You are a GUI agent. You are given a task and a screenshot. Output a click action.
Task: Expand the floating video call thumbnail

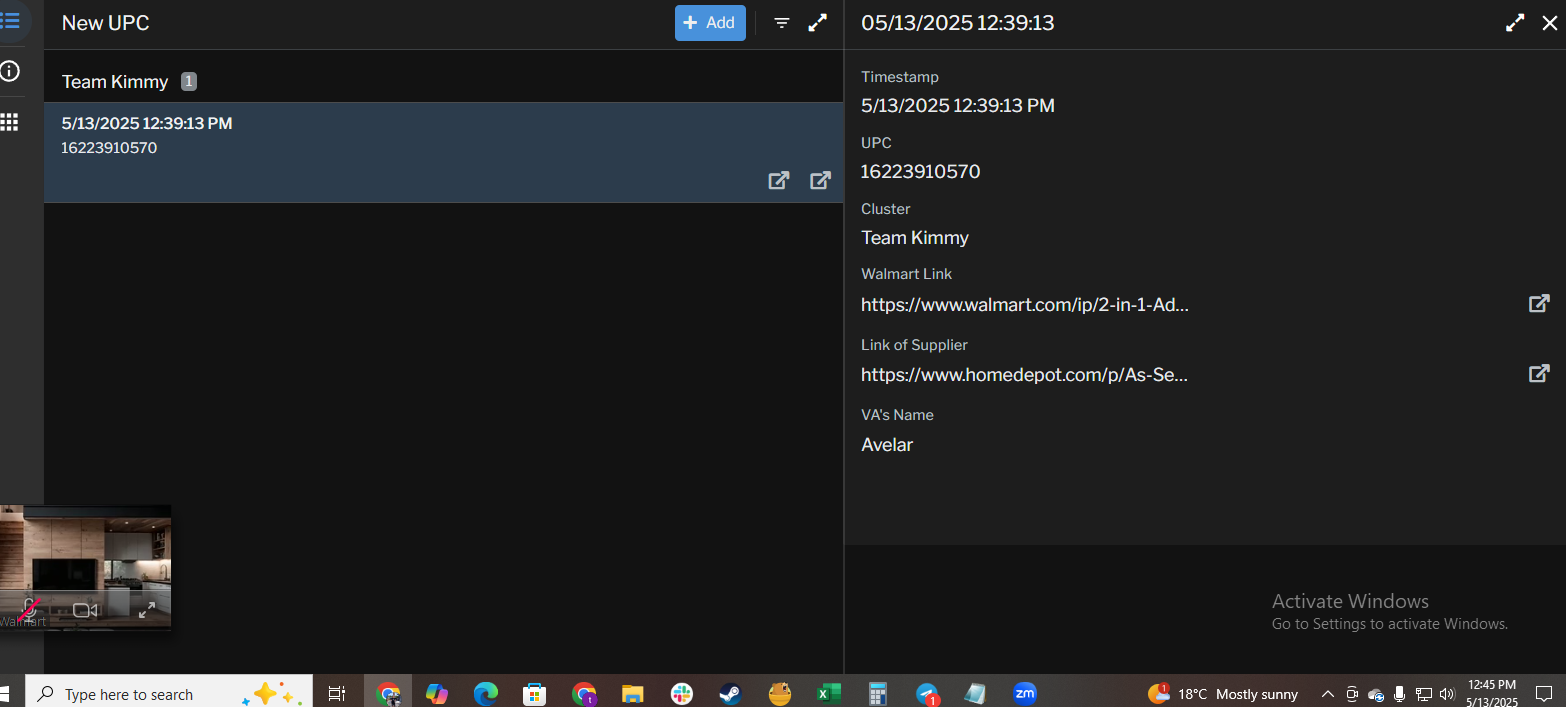[x=147, y=609]
